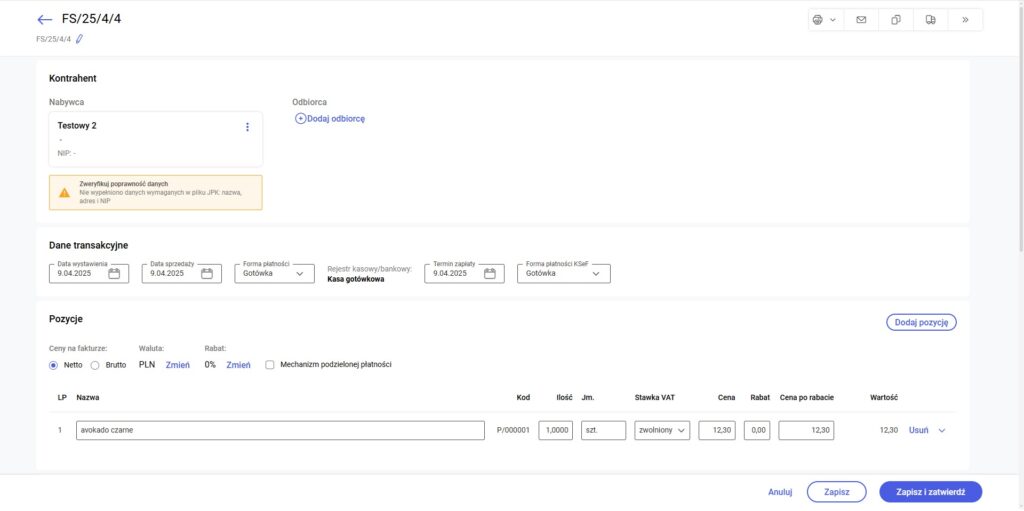Select the Brutto price radio button
The width and height of the screenshot is (1024, 511).
point(96,365)
